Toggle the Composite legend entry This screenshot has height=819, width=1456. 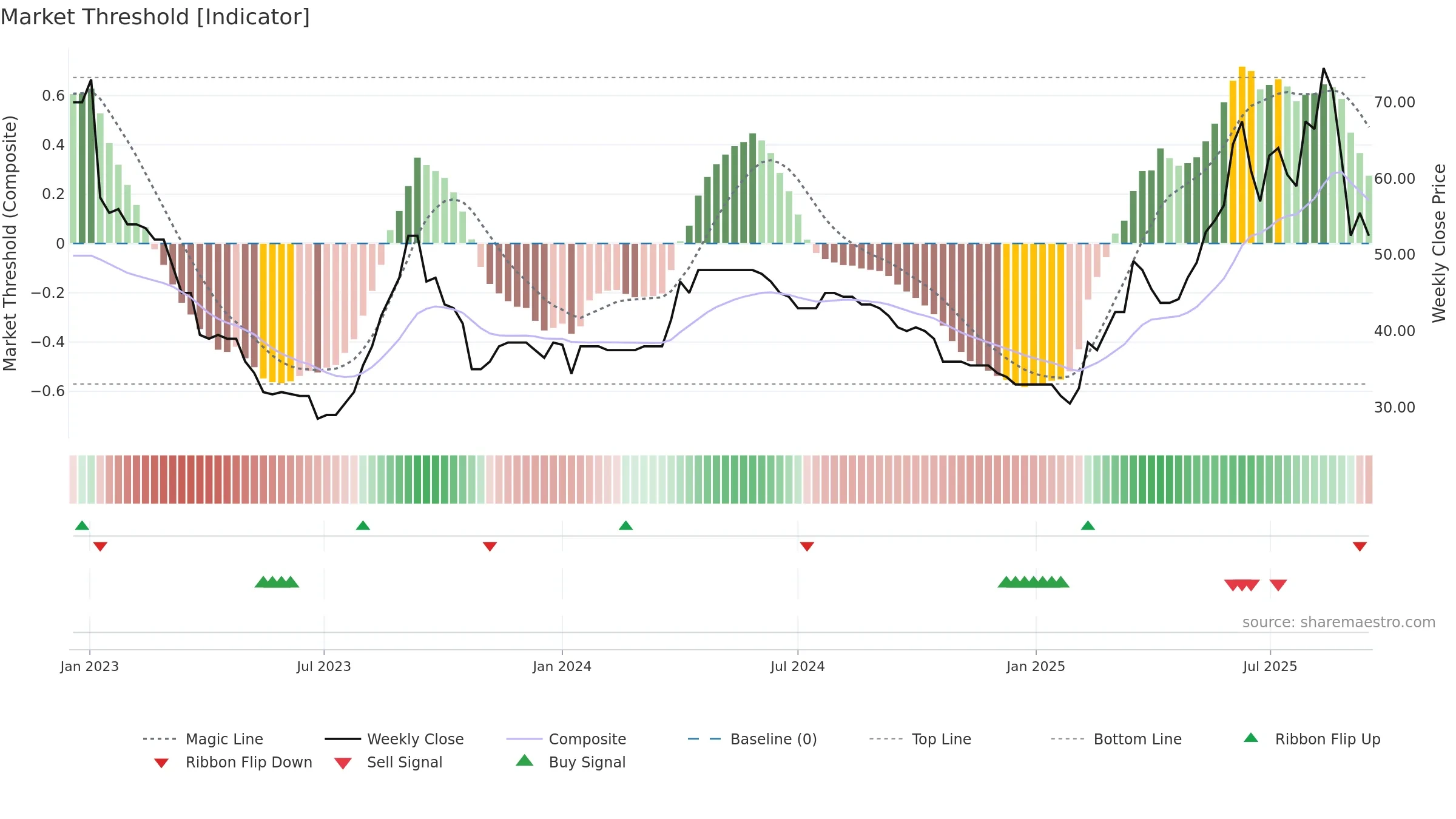click(566, 739)
